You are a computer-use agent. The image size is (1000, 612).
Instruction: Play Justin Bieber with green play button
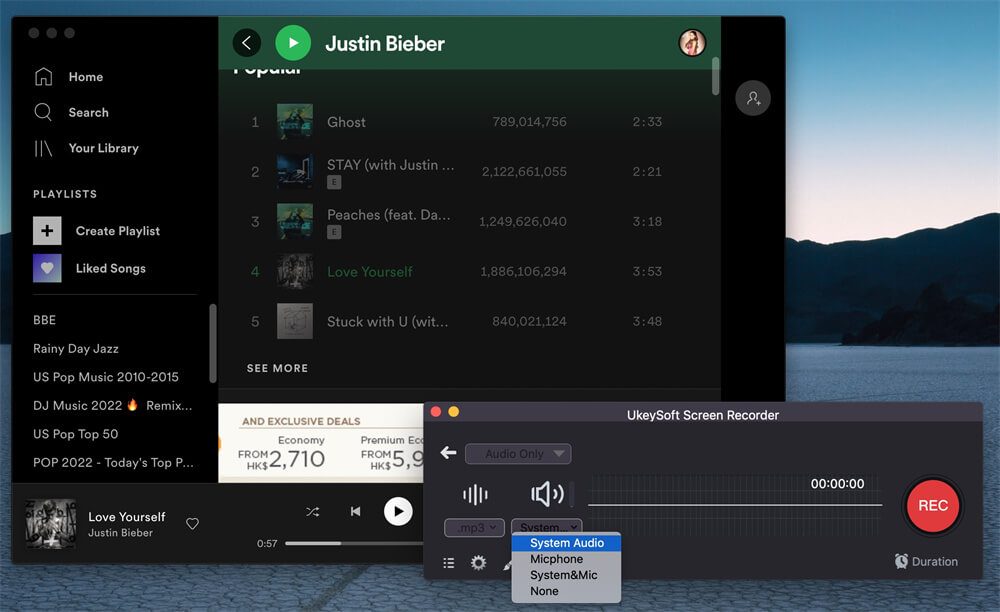tap(293, 43)
